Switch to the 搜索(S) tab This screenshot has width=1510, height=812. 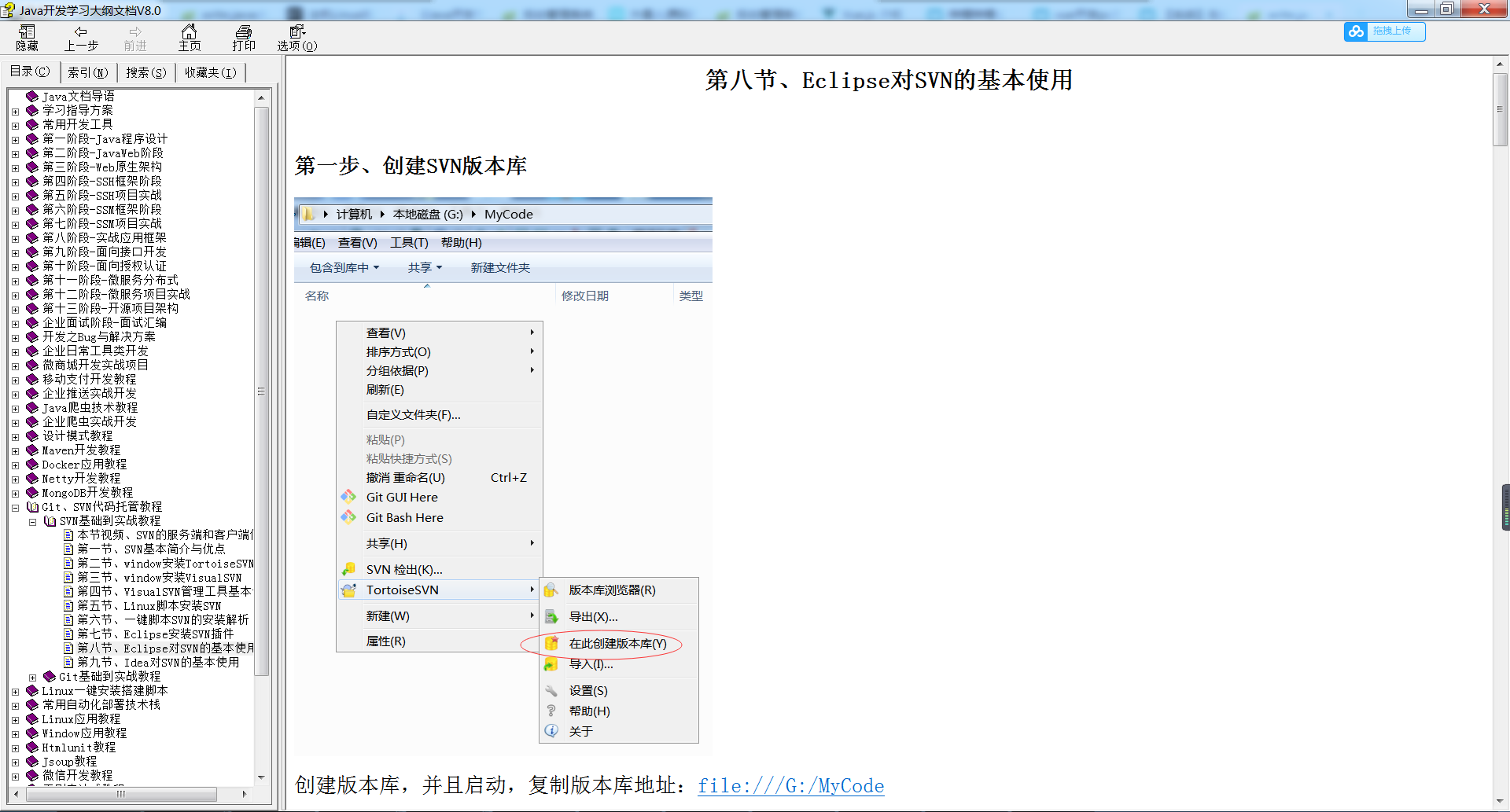[146, 72]
